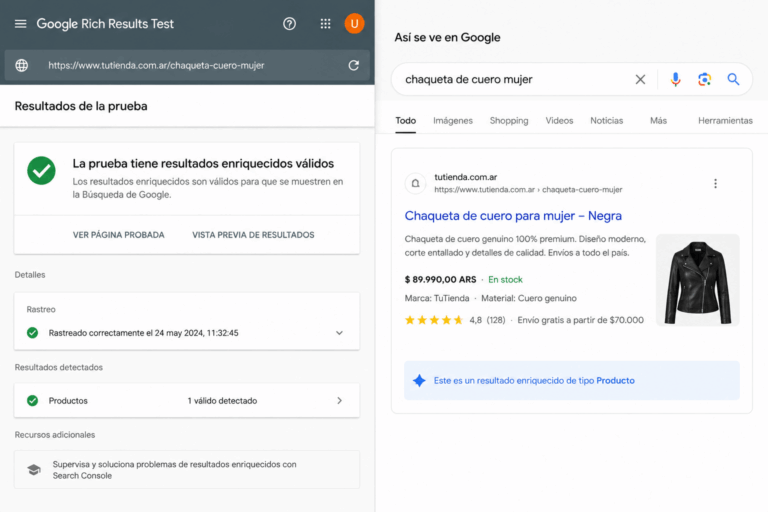
Task: Click 'Envío gratis a partir de $70.000'
Action: (580, 320)
